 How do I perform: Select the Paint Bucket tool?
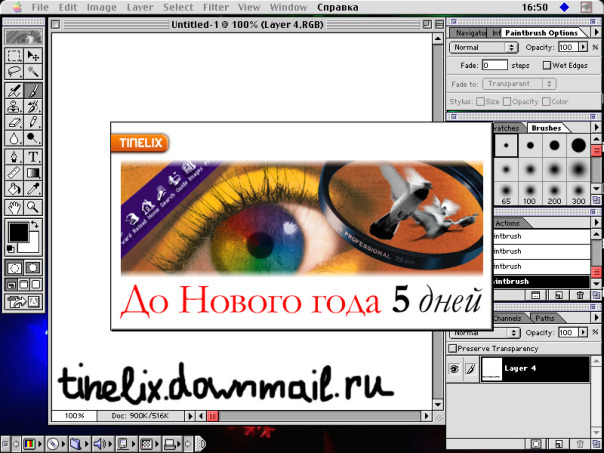coord(14,188)
